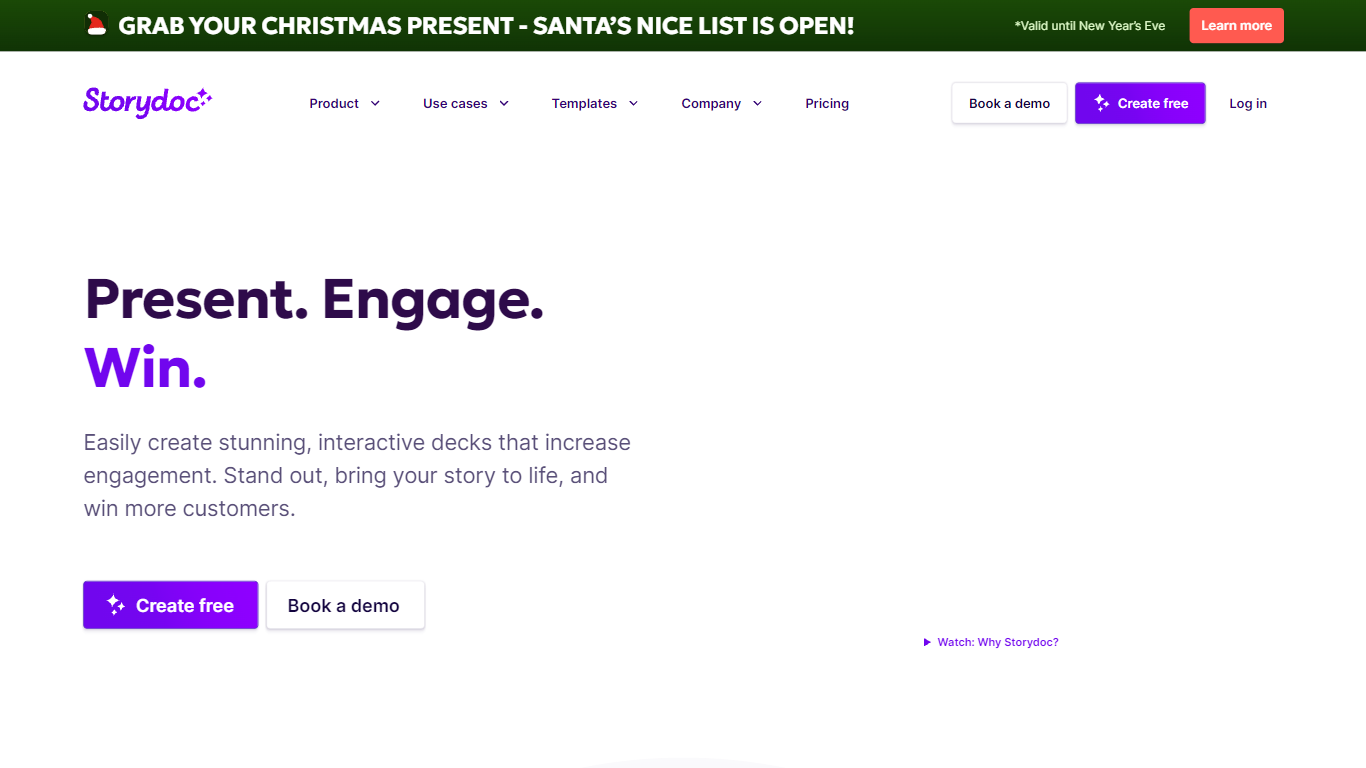Click the Santa hat icon in banner
The image size is (1366, 768).
point(96,25)
